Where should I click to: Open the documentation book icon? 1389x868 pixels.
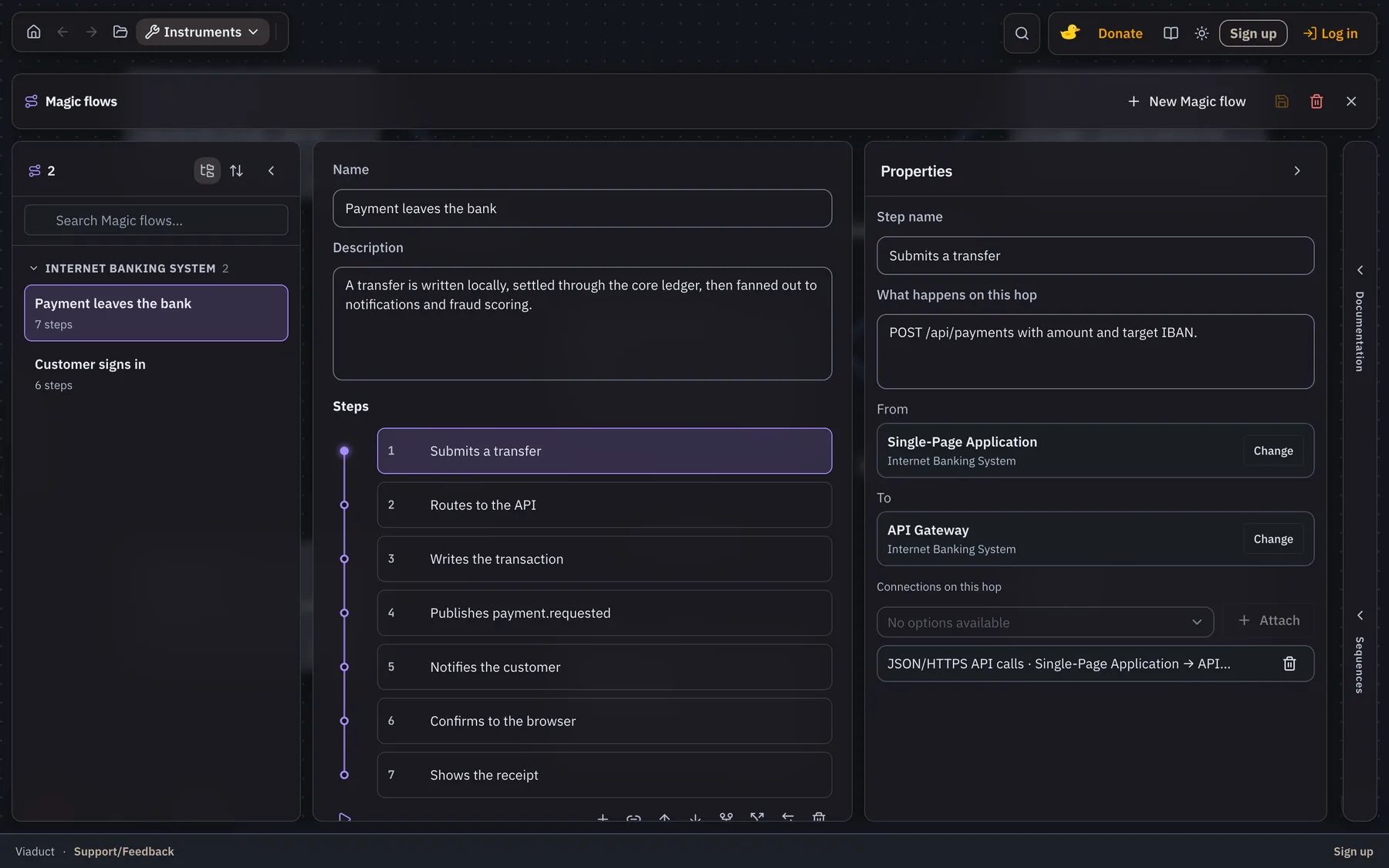pyautogui.click(x=1171, y=33)
